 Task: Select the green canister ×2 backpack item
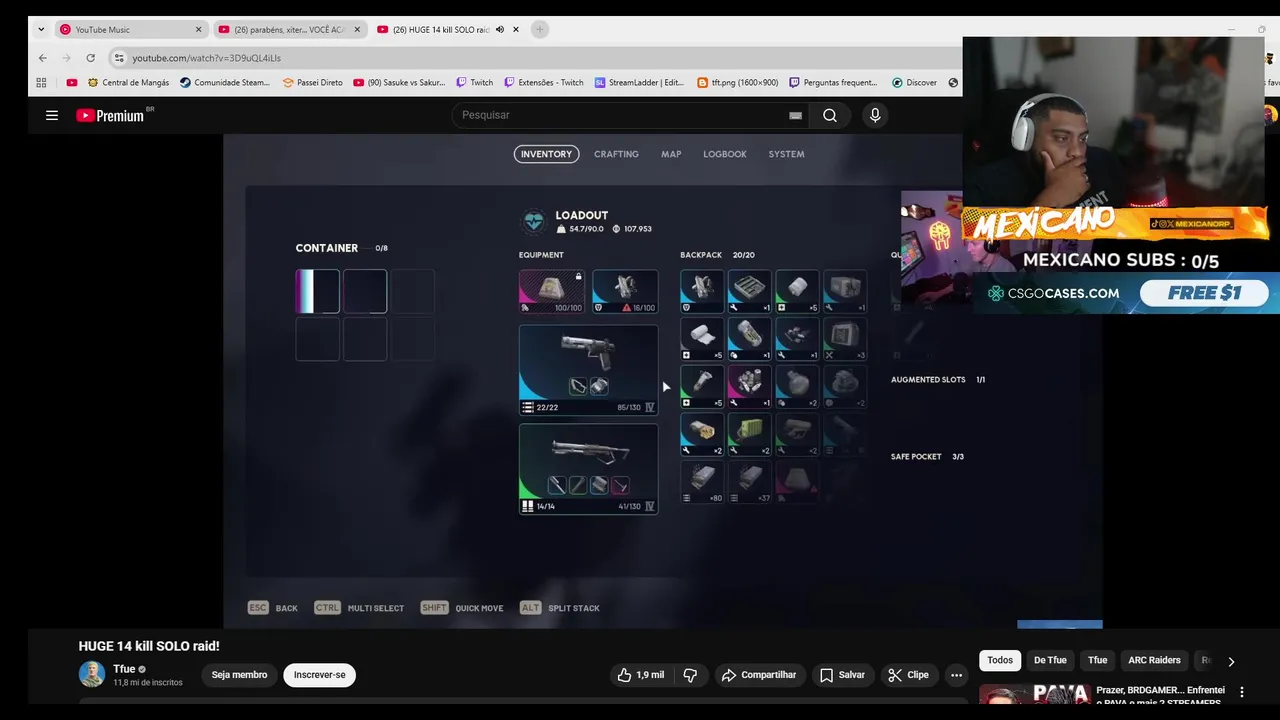[x=750, y=434]
